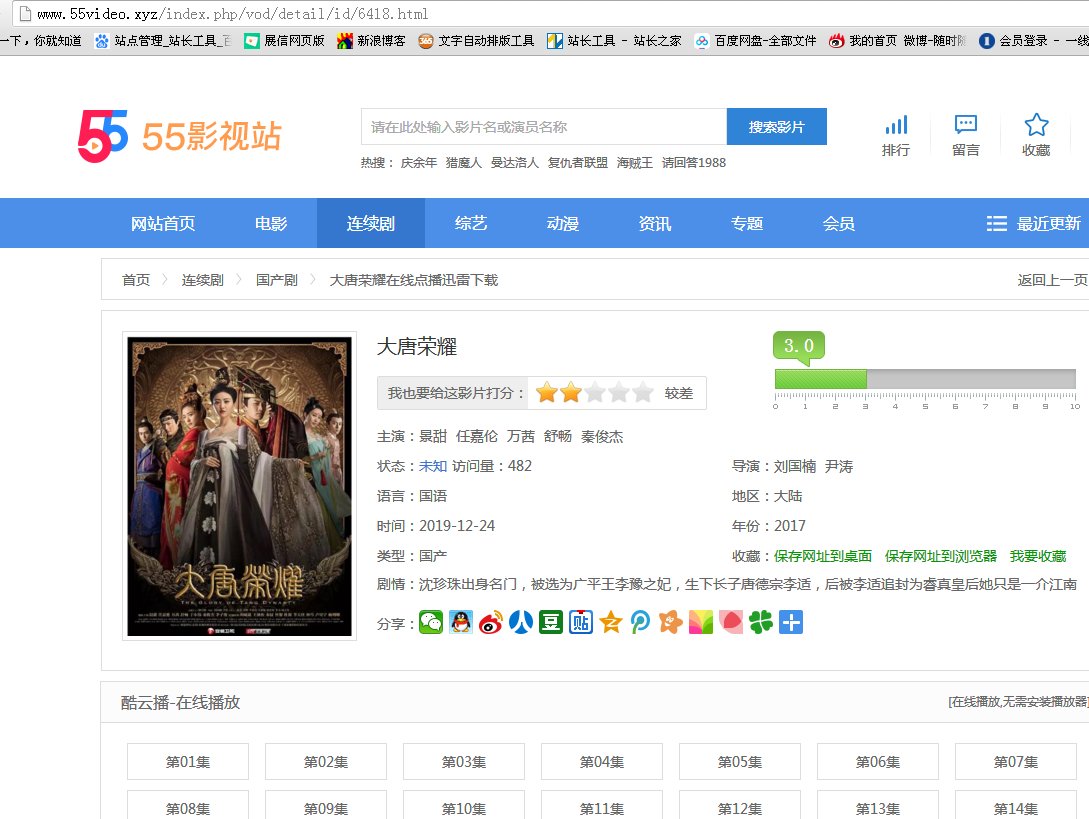1089x819 pixels.
Task: Share the show to WeChat
Action: [x=430, y=622]
